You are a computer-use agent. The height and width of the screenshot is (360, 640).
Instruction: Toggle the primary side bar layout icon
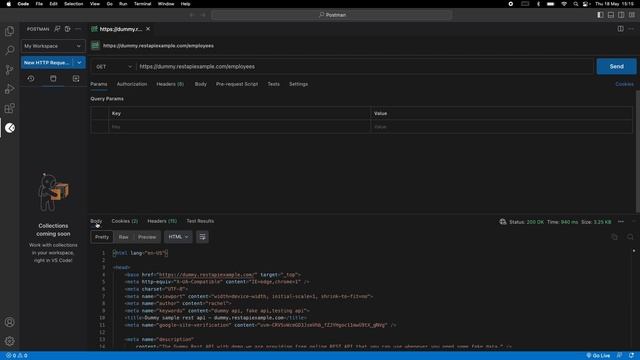click(x=600, y=15)
